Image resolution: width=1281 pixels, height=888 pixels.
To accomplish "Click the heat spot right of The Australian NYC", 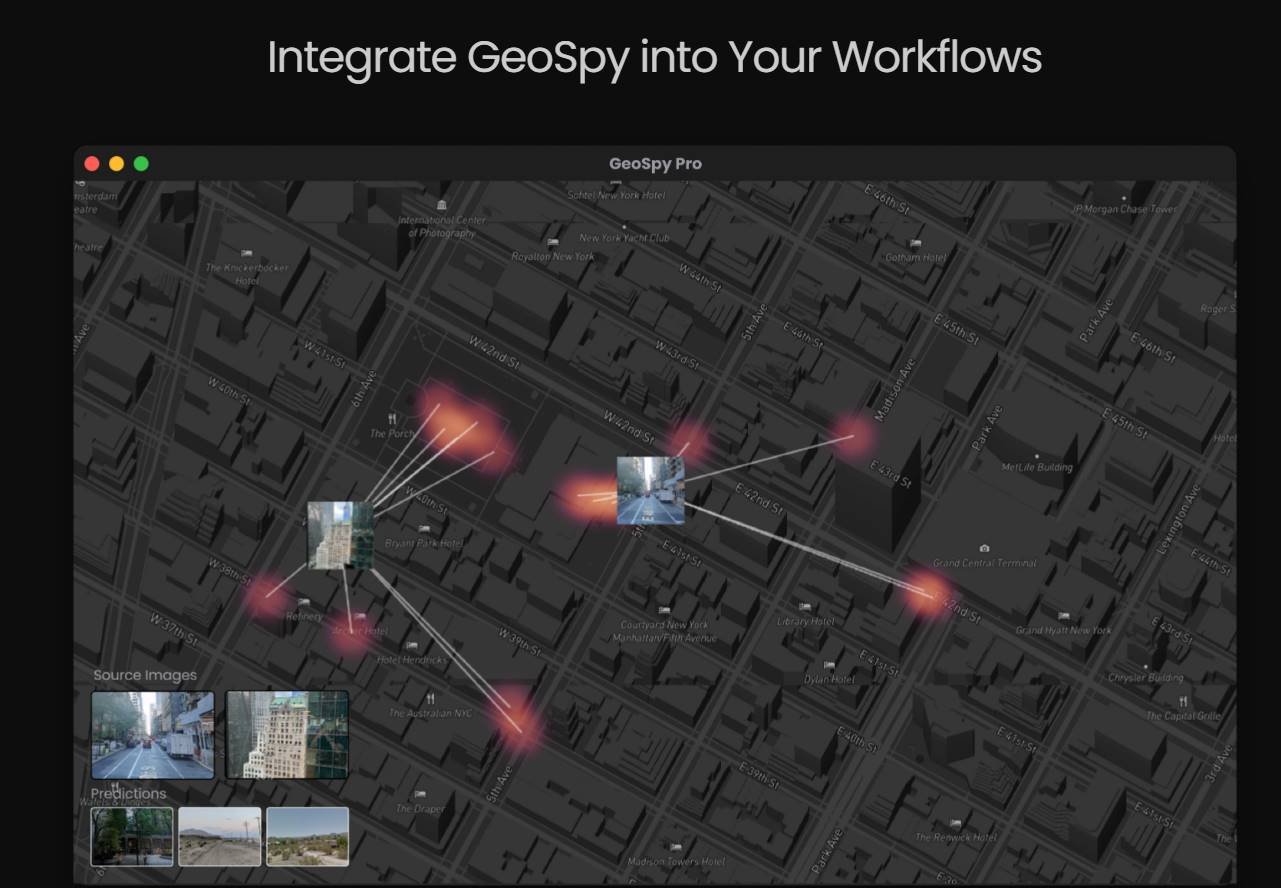I will pyautogui.click(x=518, y=717).
